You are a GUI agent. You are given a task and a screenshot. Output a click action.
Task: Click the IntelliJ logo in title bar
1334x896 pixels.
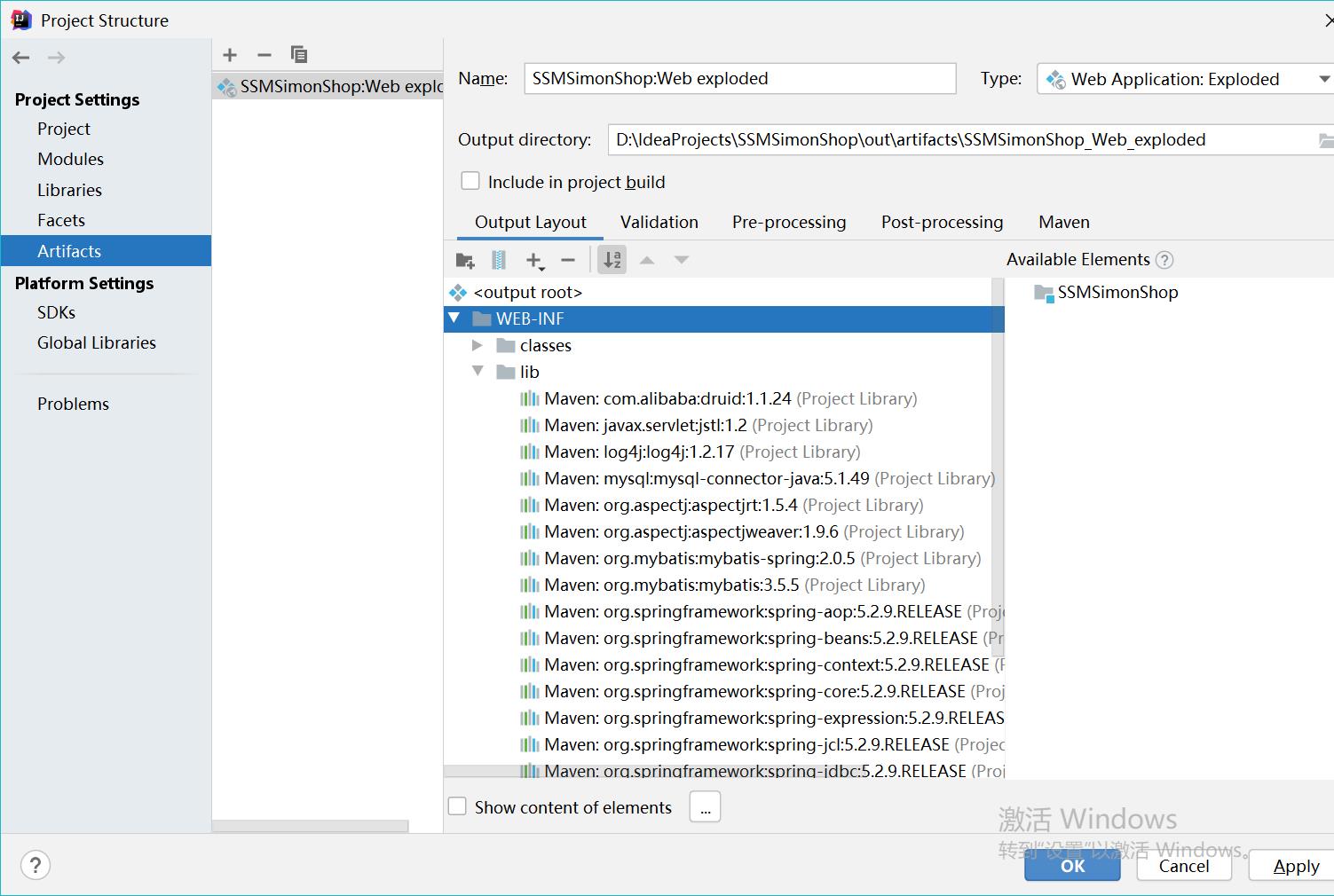click(x=21, y=20)
